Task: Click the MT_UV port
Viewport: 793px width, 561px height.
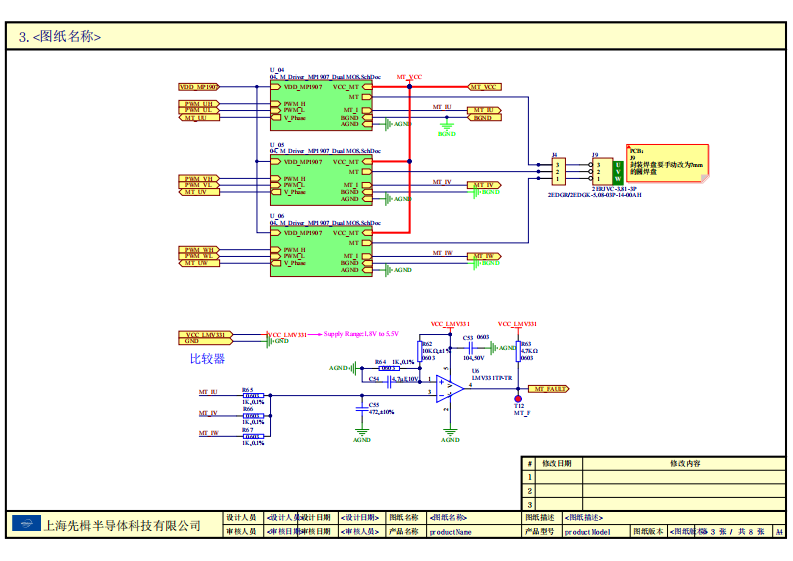Action: click(199, 192)
